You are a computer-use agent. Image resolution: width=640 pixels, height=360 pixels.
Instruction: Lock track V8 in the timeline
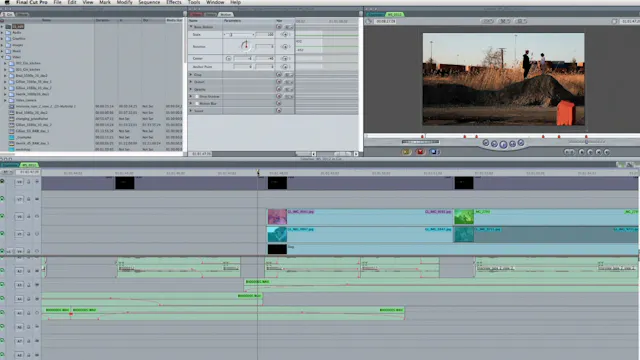click(x=29, y=182)
